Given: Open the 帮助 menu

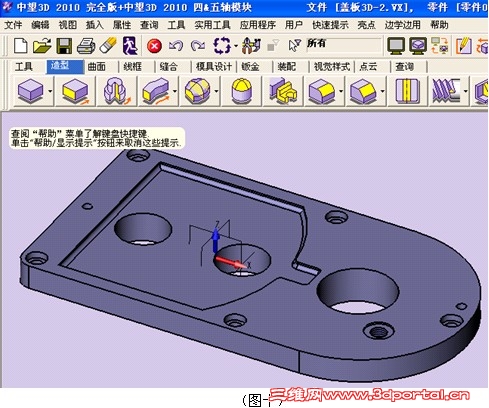Looking at the screenshot, I should [x=439, y=25].
